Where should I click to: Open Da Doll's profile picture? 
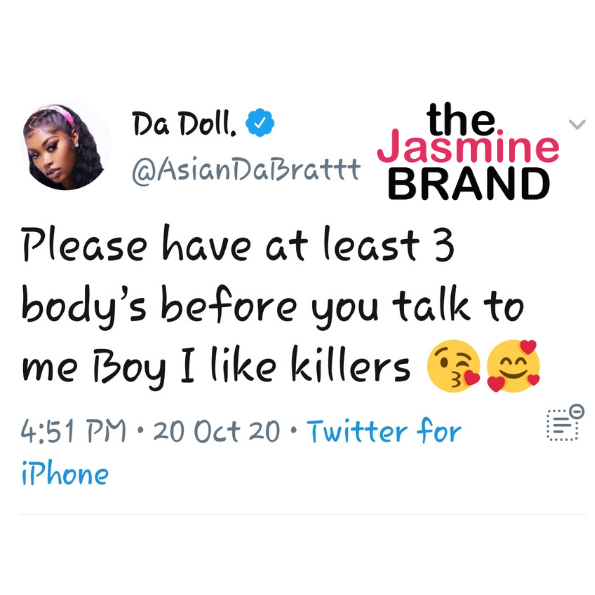point(65,146)
